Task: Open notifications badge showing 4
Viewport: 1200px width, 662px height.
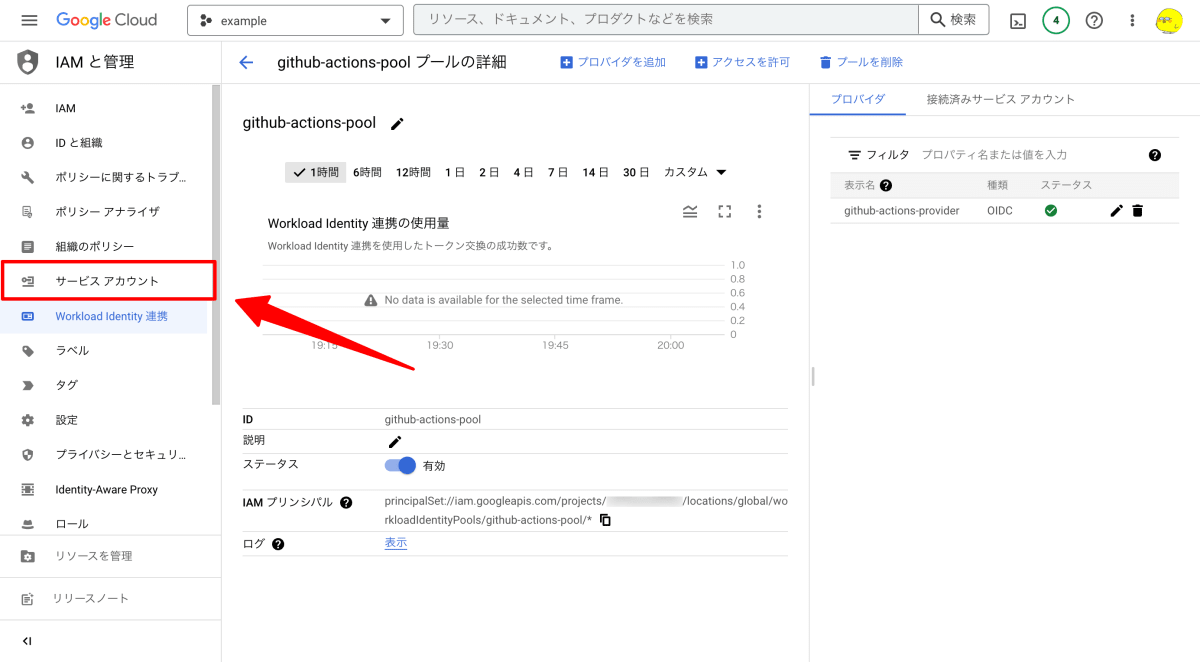Action: pyautogui.click(x=1056, y=20)
